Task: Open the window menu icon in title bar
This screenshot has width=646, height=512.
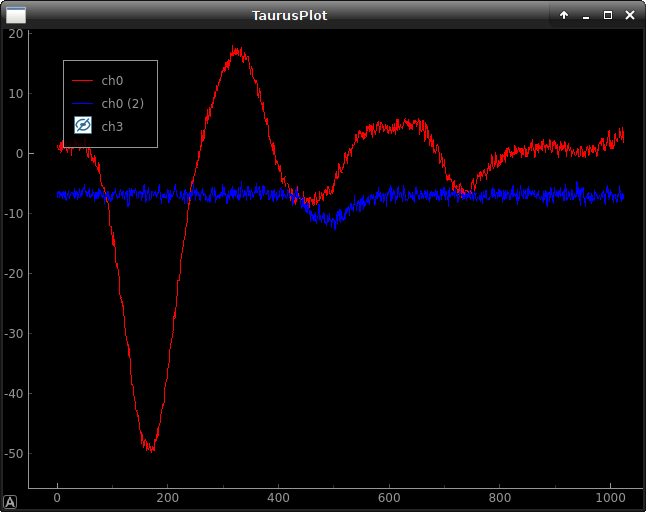Action: 17,15
